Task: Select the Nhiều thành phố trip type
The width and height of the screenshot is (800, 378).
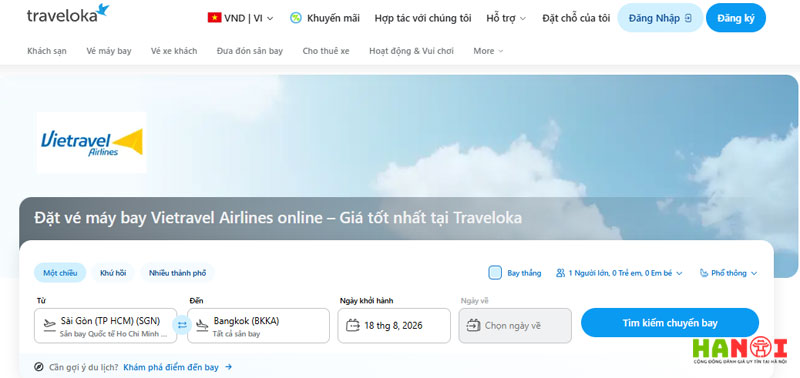Action: [x=178, y=273]
